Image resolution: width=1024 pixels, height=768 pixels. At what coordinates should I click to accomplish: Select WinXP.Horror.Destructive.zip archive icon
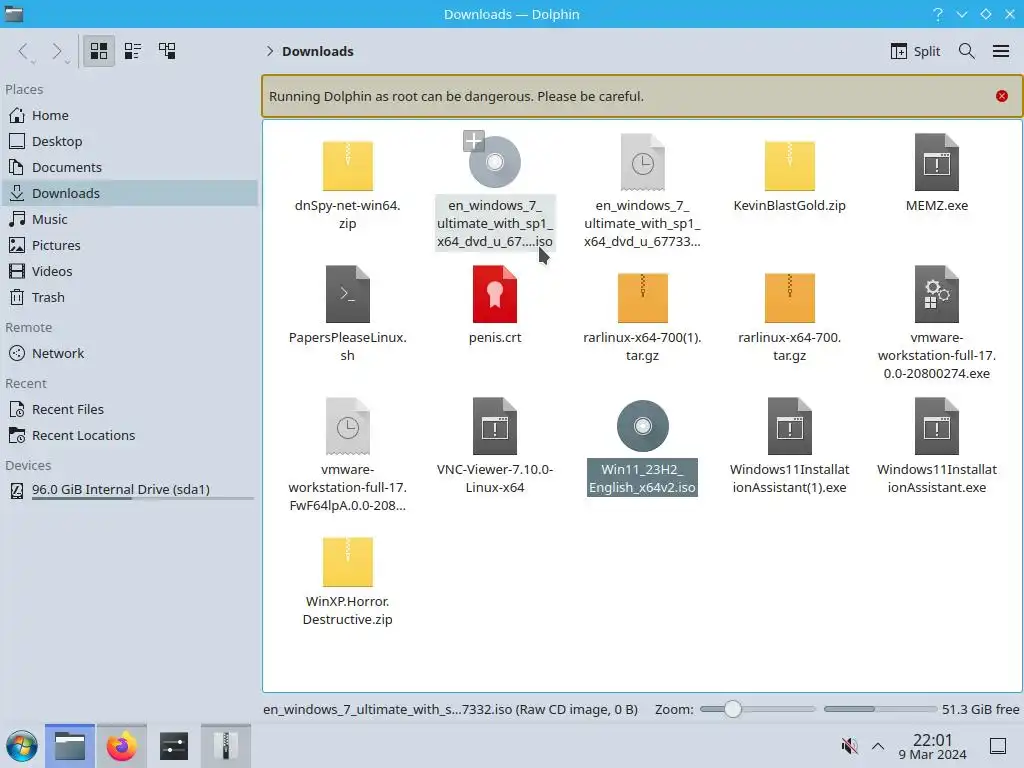click(347, 561)
